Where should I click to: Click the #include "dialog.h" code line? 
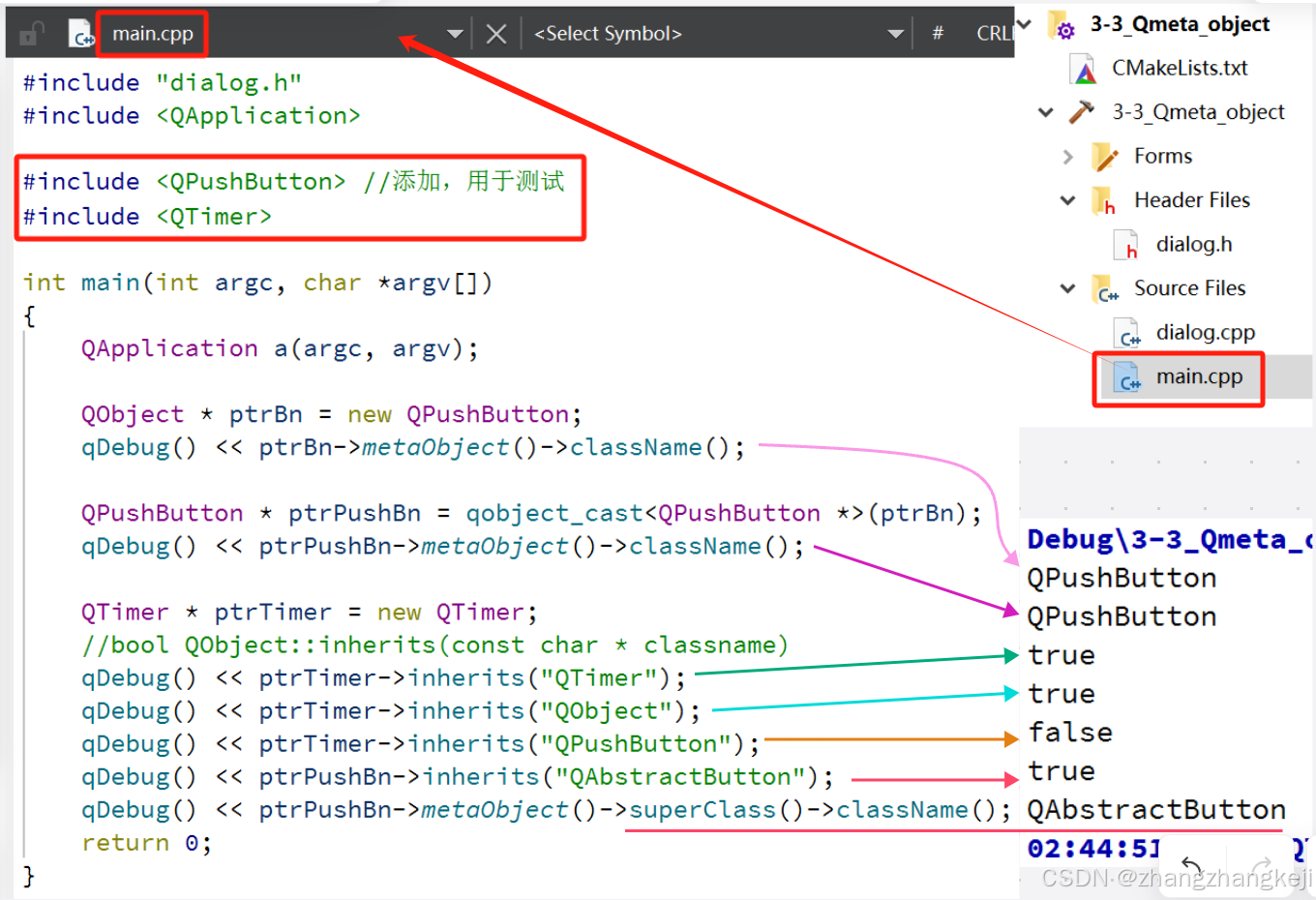pos(163,83)
